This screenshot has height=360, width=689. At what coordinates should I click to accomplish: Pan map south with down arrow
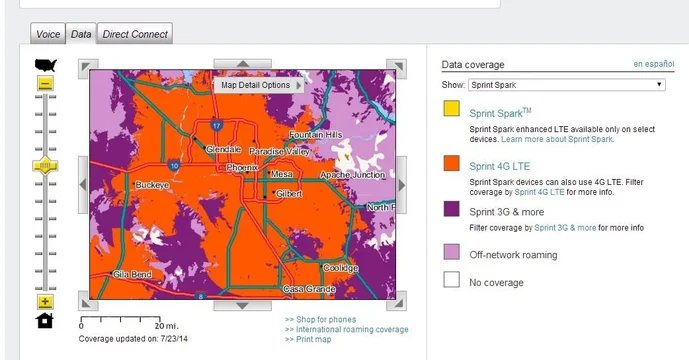click(x=243, y=305)
